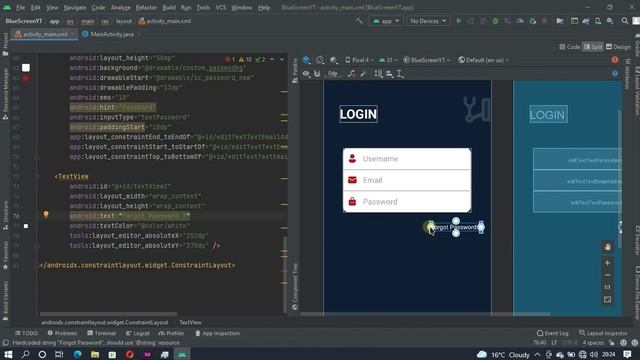
Task: Open the Event Log
Action: click(553, 333)
